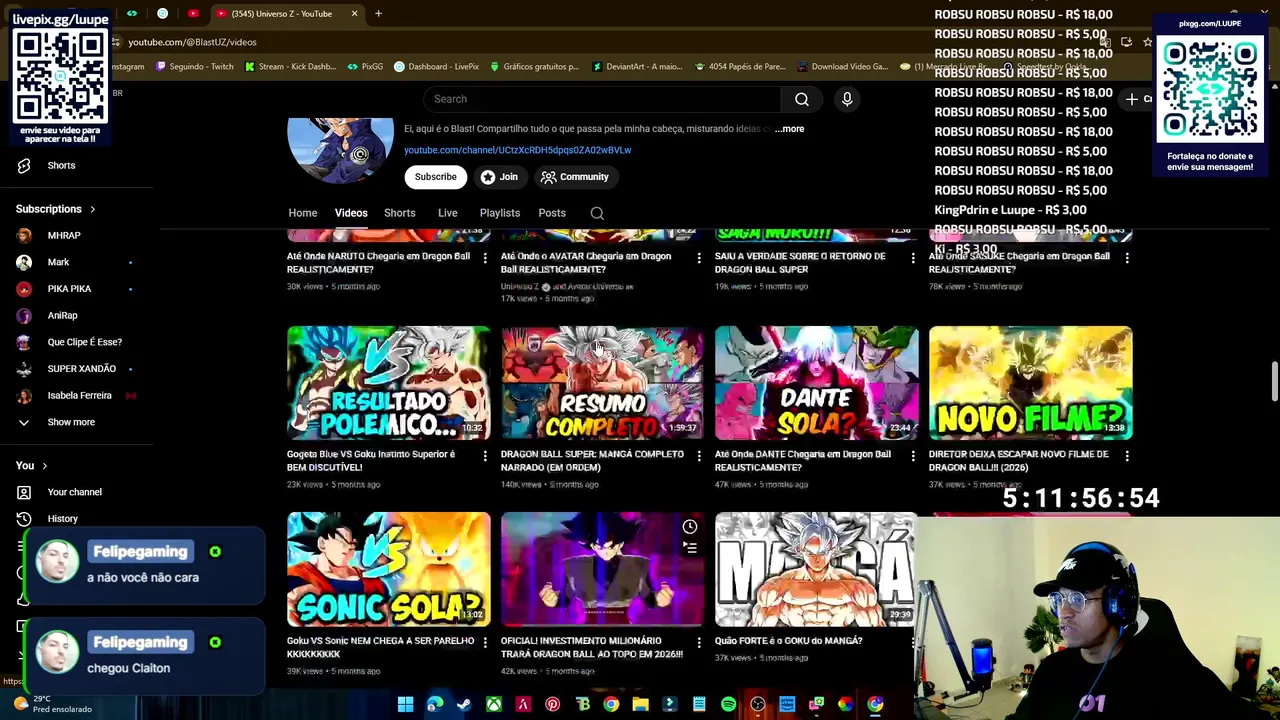Open SUPER XANDÃO subscription channel

[x=81, y=369]
